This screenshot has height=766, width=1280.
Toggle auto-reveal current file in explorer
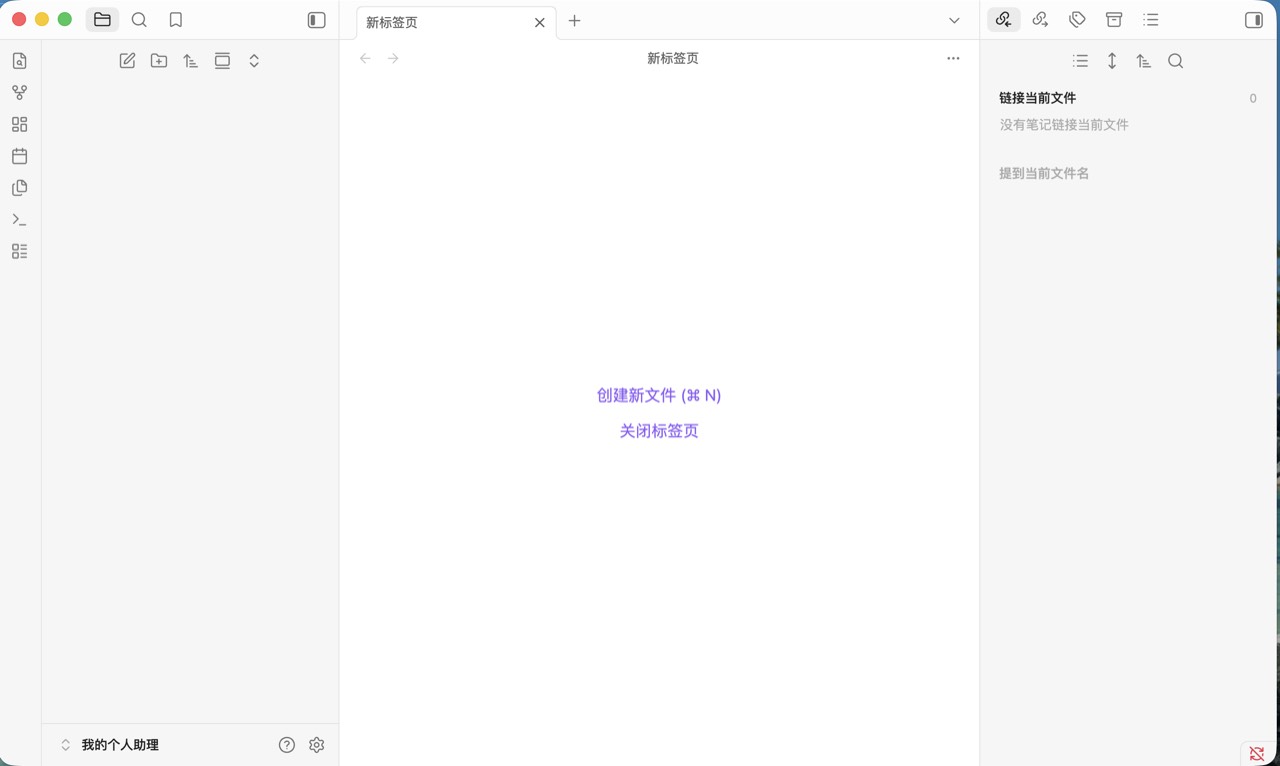pyautogui.click(x=222, y=61)
